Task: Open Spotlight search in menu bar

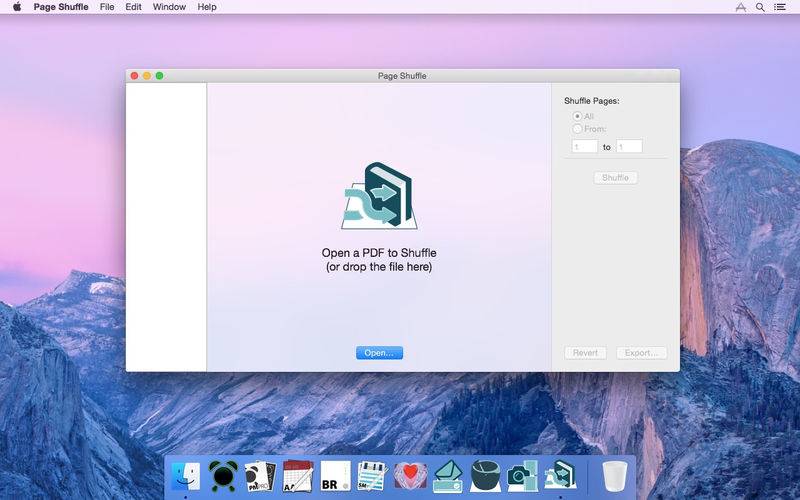Action: 760,7
